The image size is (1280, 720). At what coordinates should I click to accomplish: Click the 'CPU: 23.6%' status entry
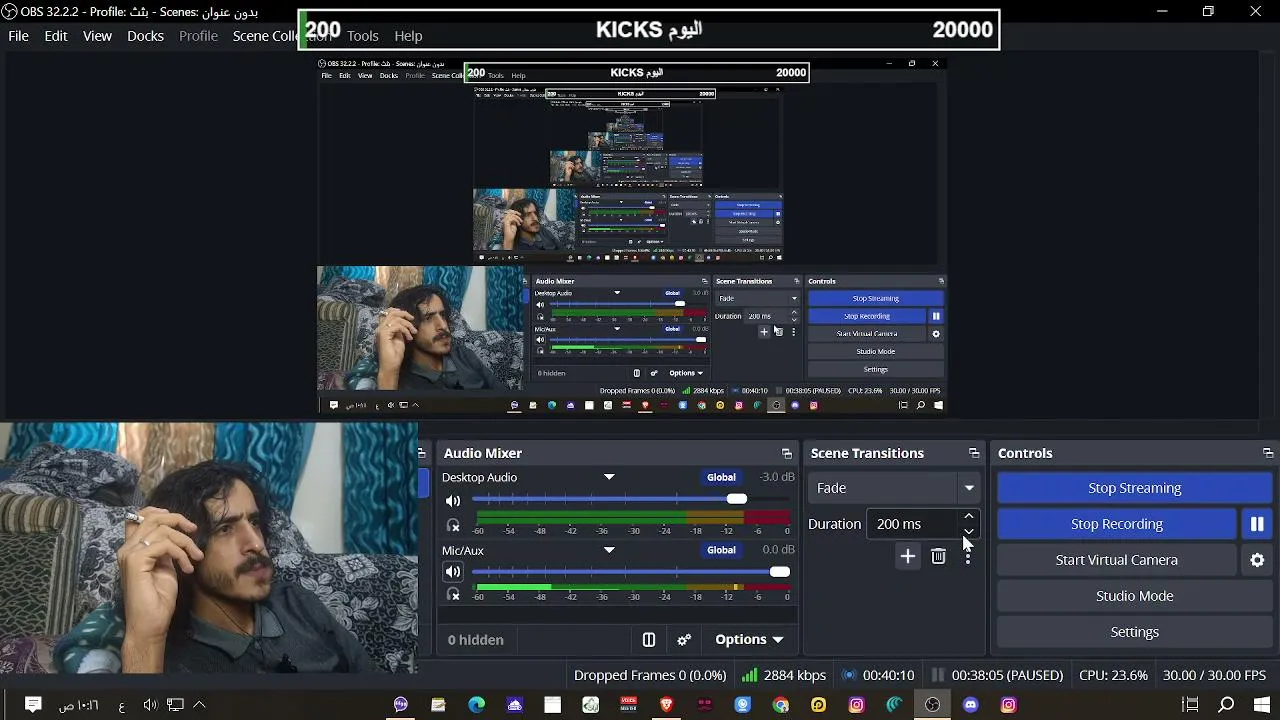coord(1113,675)
